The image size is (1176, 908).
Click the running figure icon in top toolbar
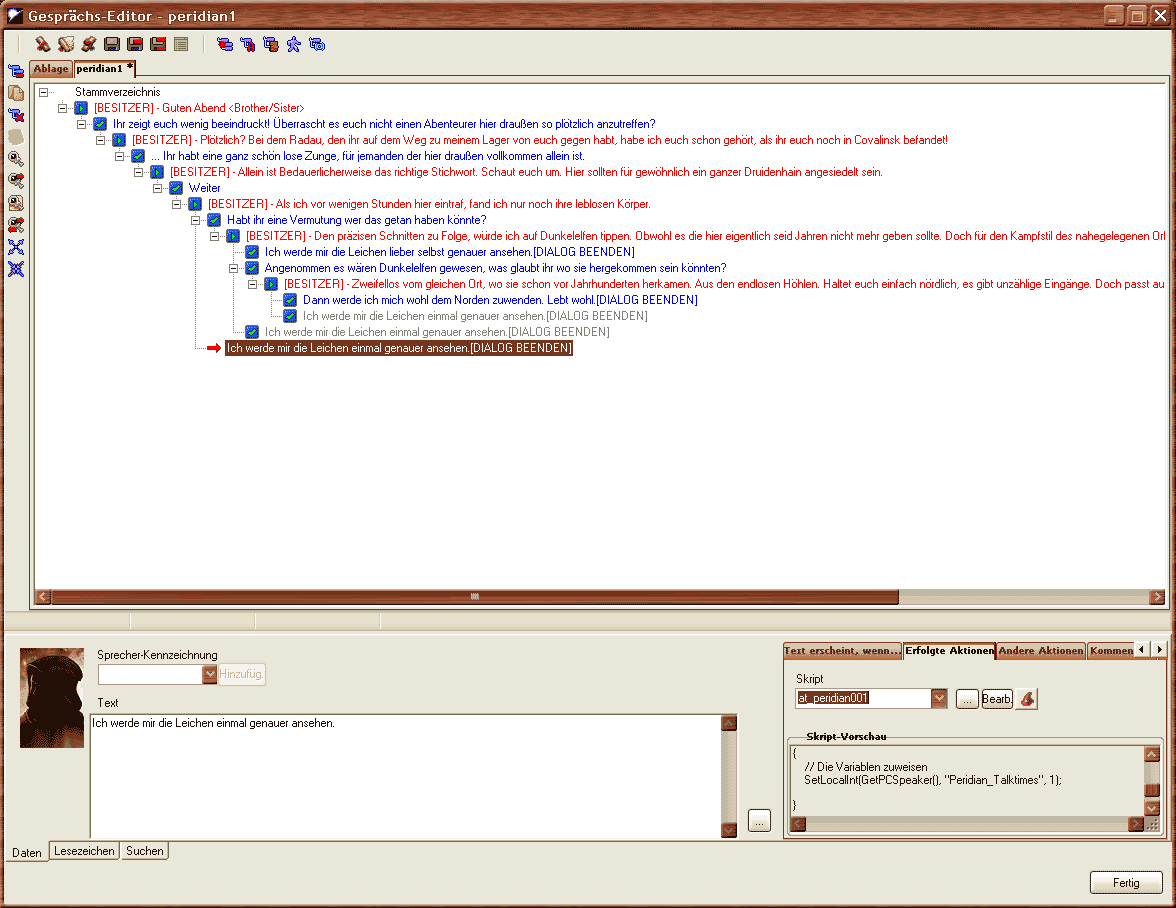(x=294, y=44)
